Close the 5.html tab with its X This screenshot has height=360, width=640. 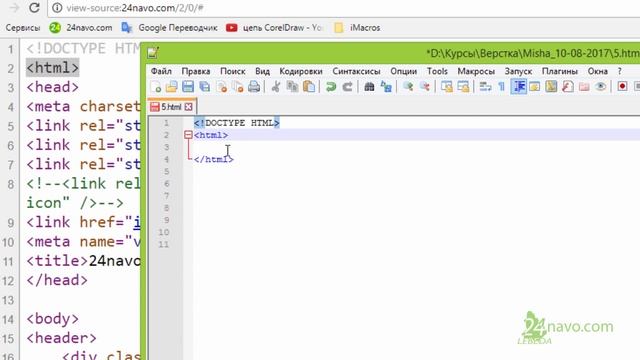pos(188,107)
